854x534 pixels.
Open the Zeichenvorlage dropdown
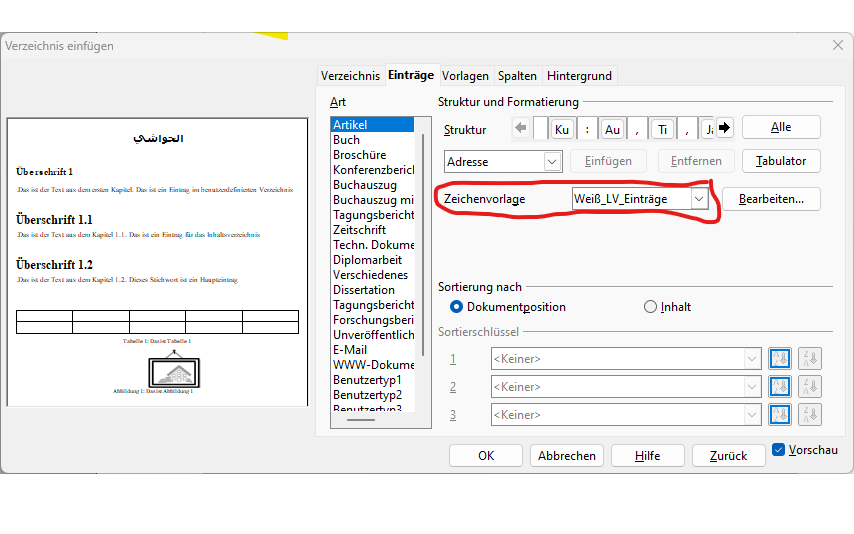699,199
